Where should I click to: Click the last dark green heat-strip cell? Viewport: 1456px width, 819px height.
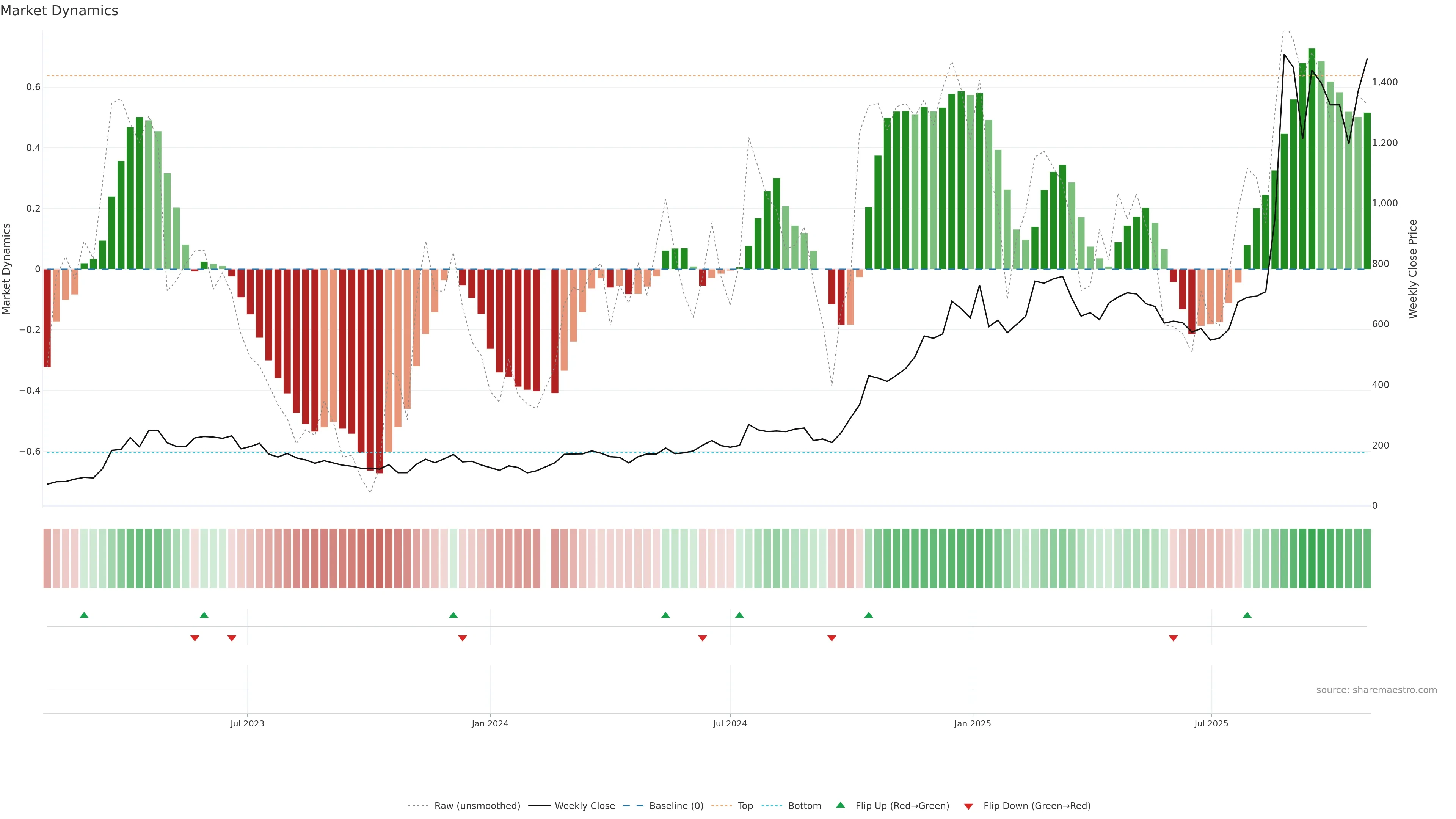click(1367, 559)
